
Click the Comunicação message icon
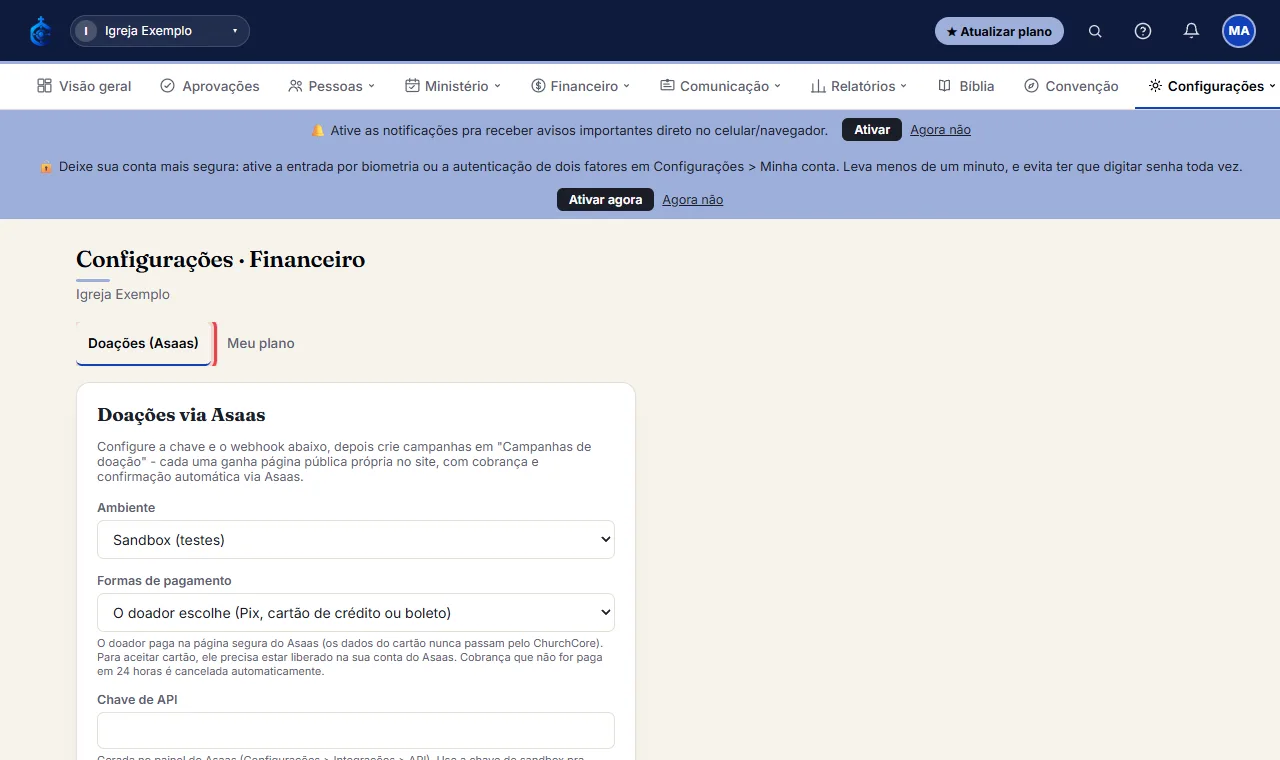667,86
